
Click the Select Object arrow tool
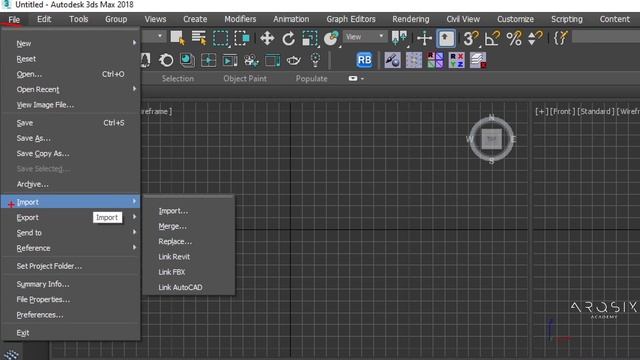click(x=178, y=38)
